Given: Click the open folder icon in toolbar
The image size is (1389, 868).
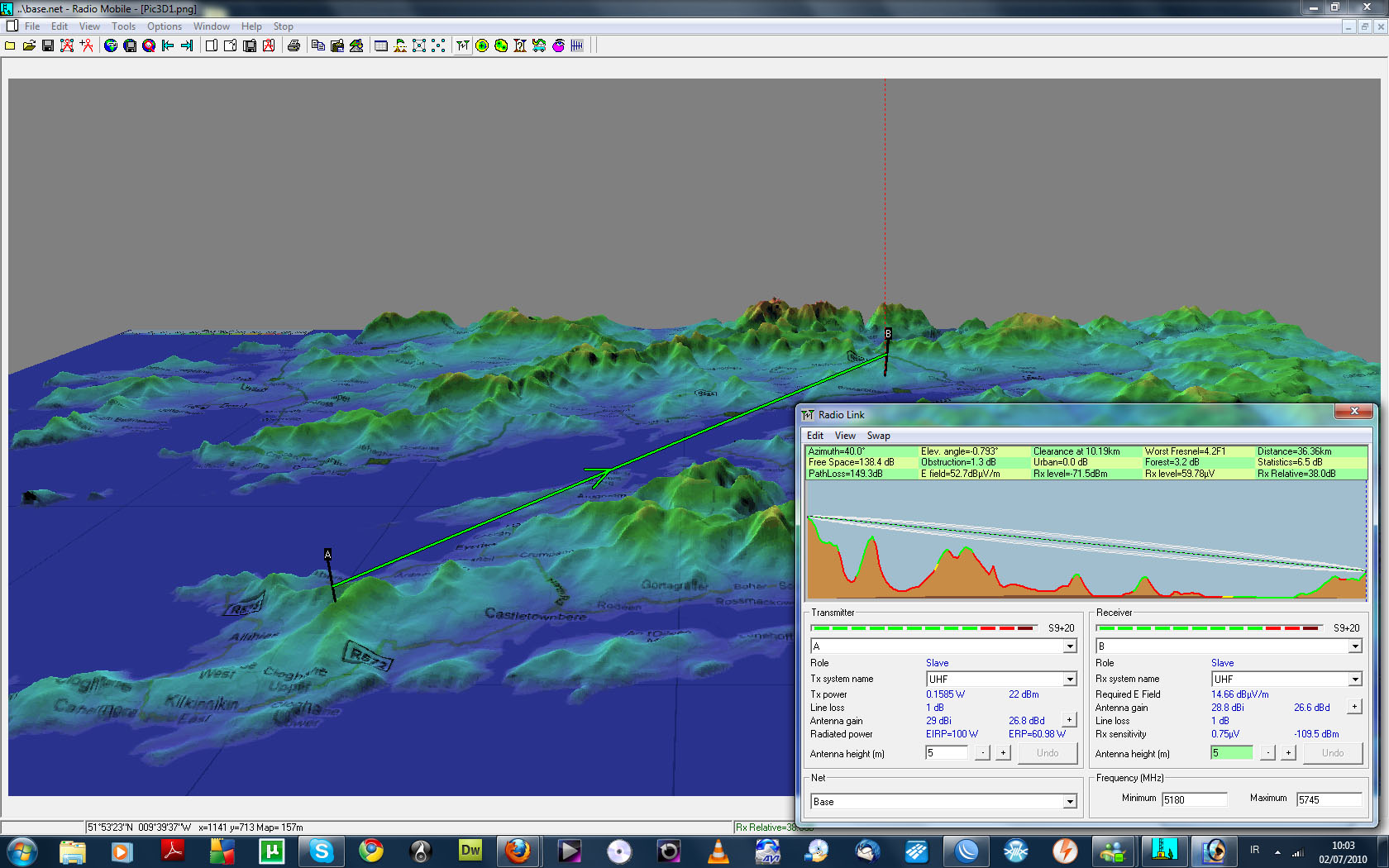Looking at the screenshot, I should pos(29,45).
